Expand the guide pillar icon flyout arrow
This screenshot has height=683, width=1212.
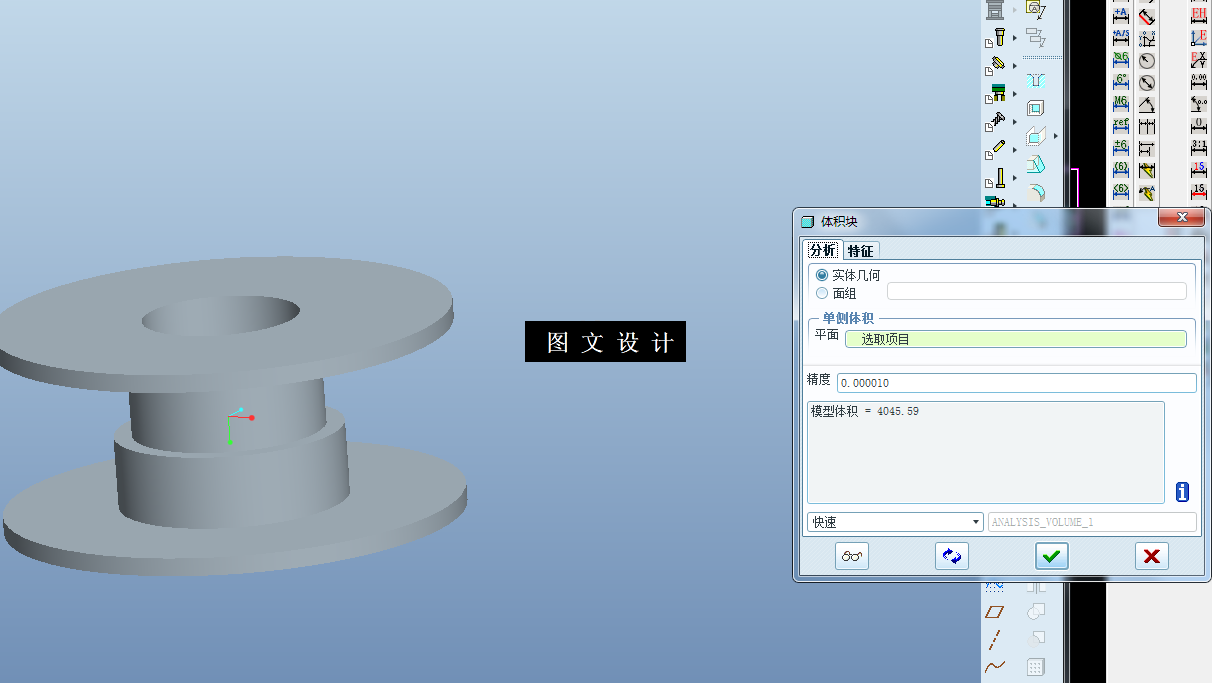pyautogui.click(x=1014, y=178)
